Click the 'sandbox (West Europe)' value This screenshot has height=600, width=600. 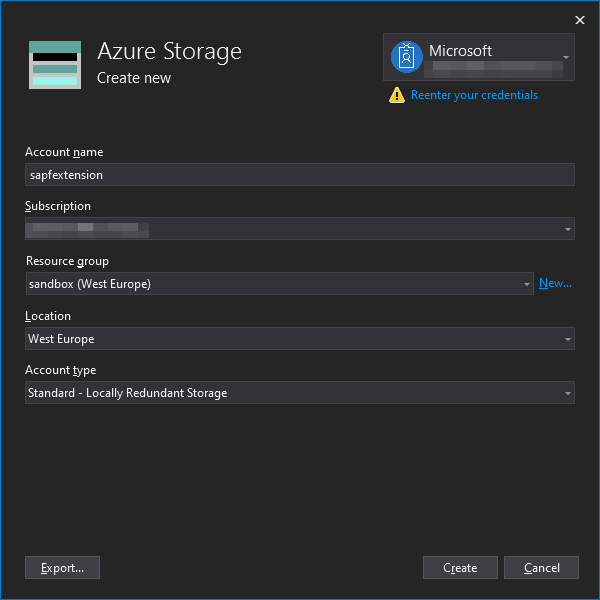[90, 284]
